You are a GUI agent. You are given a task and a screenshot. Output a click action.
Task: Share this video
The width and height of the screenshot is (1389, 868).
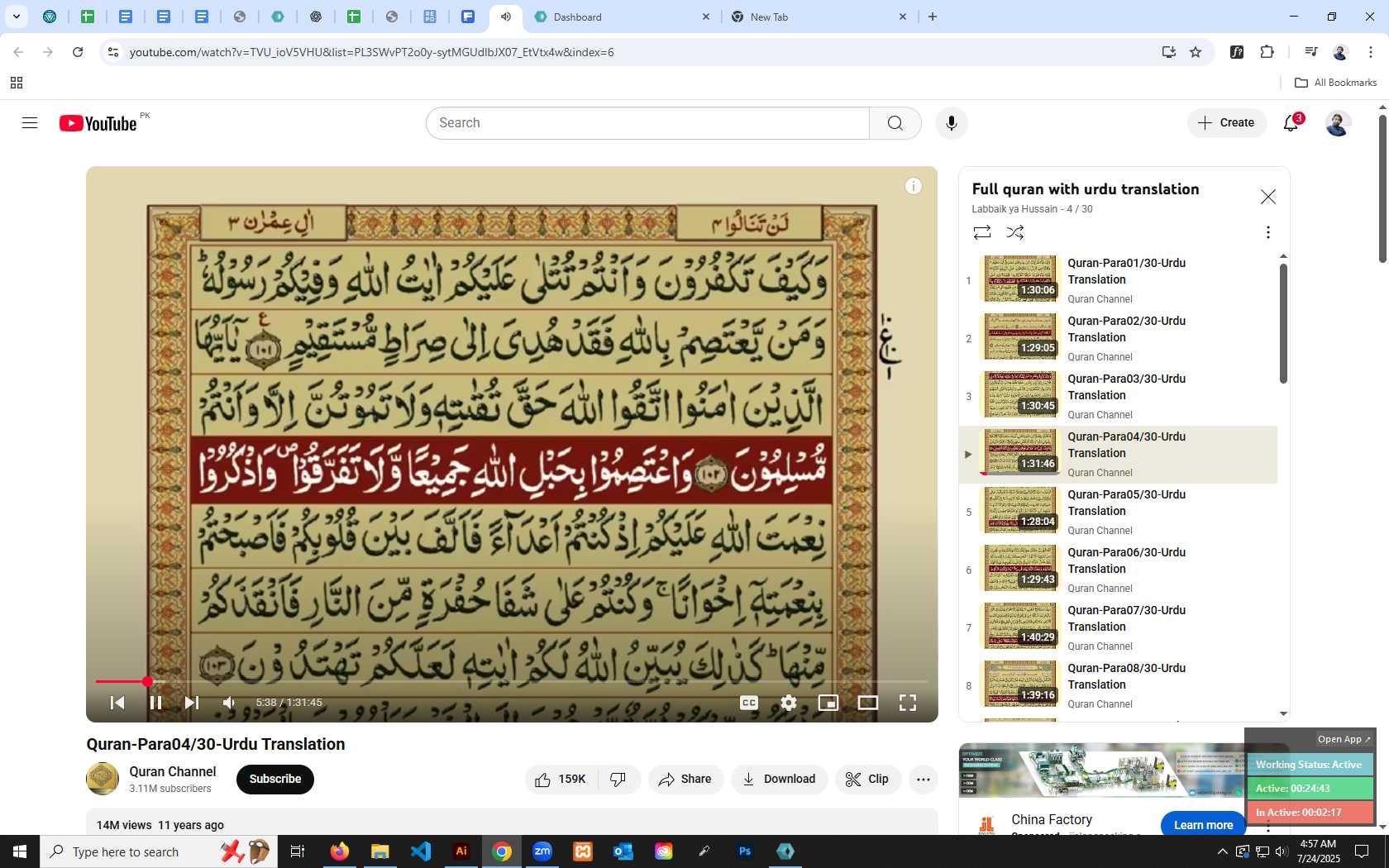(x=685, y=780)
